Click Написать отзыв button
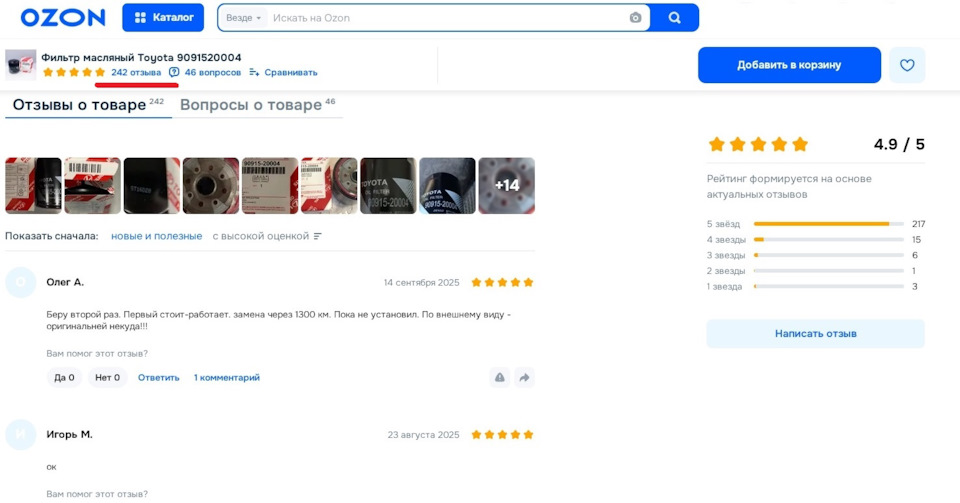 point(816,333)
